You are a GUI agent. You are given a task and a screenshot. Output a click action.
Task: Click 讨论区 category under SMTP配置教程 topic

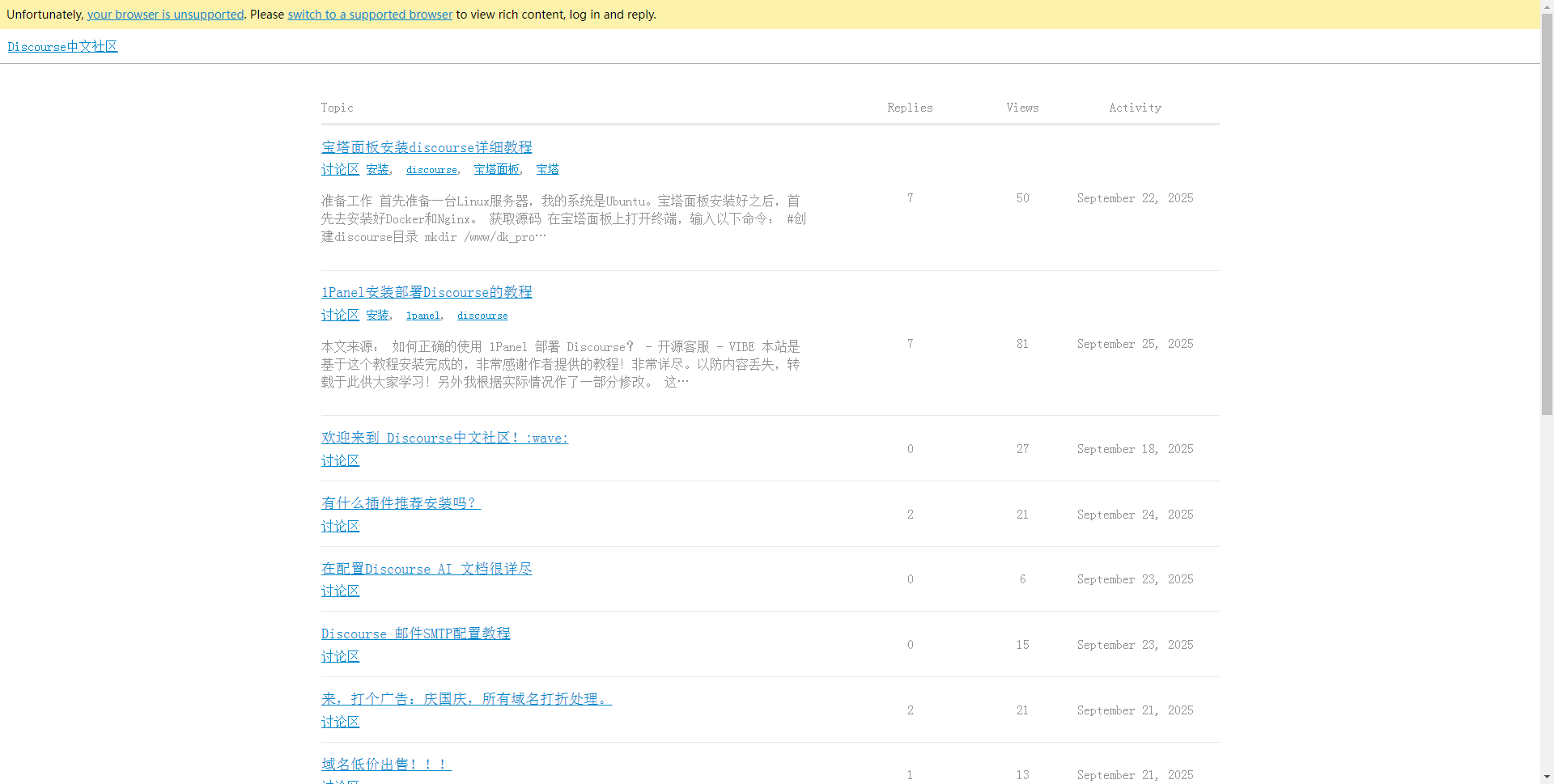coord(340,656)
